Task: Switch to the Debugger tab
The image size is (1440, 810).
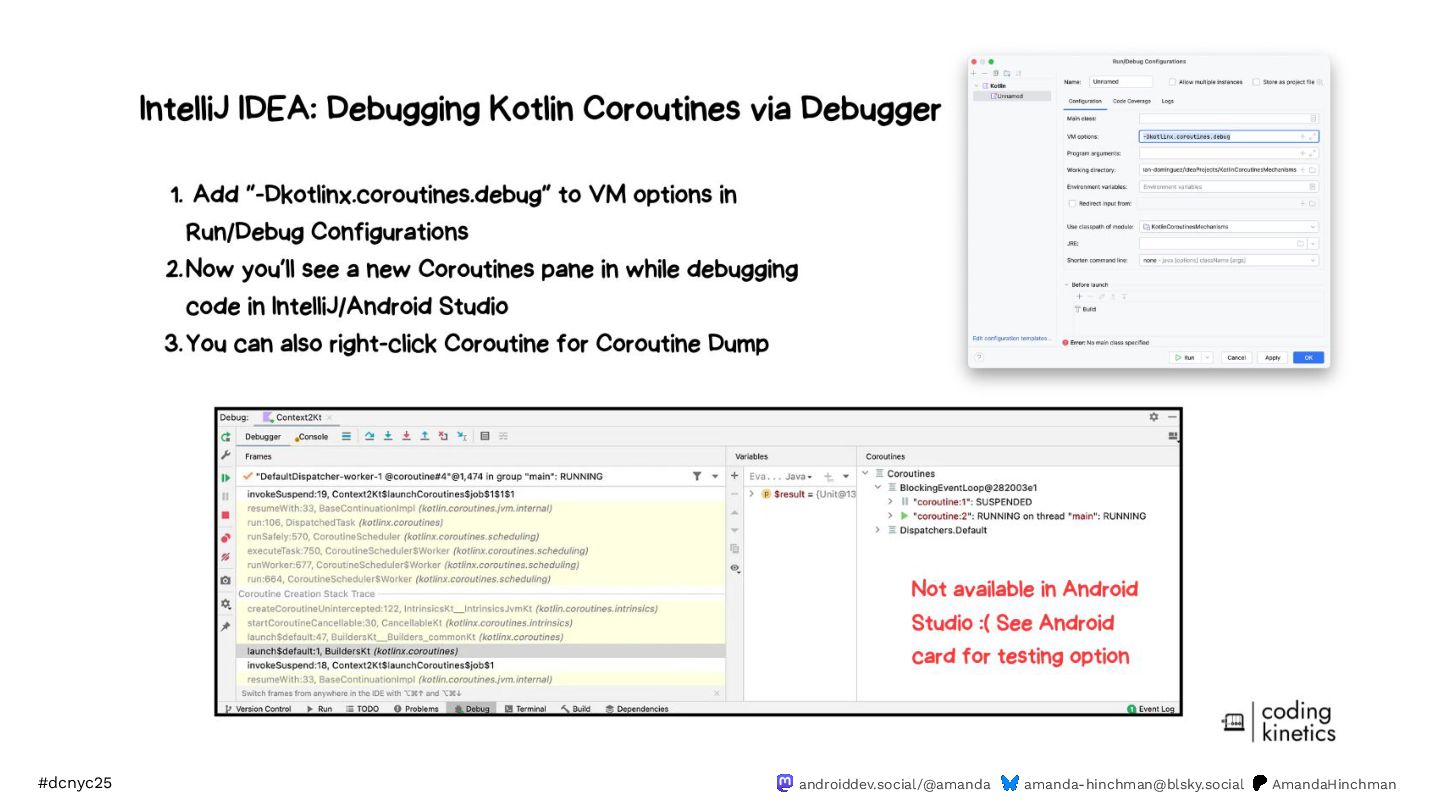Action: (263, 436)
